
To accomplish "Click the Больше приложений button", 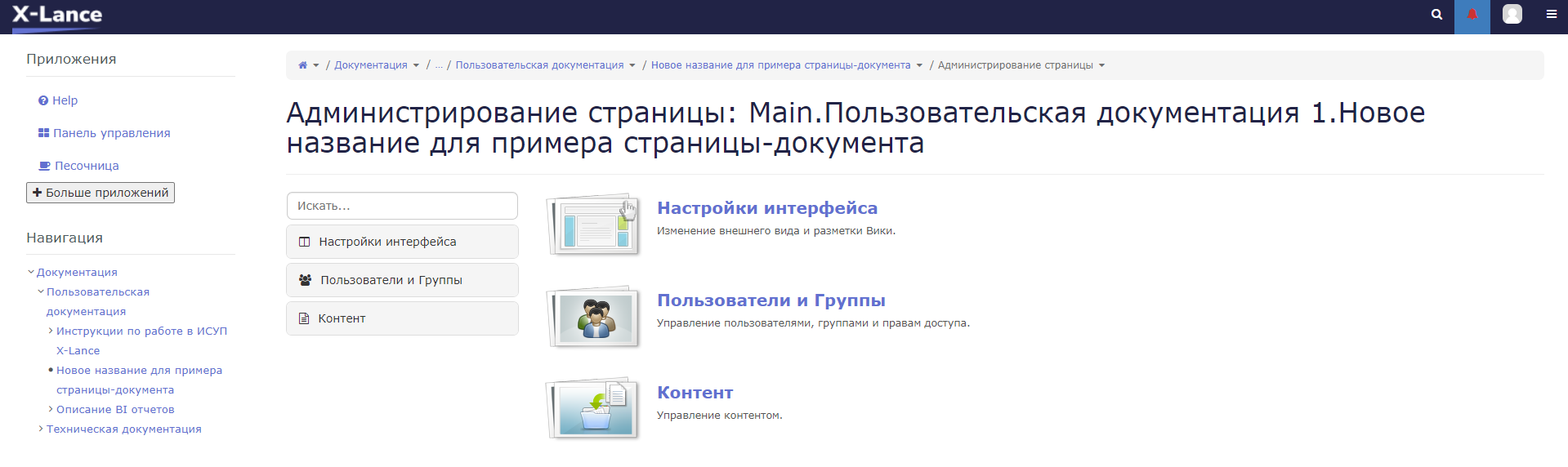I will [x=101, y=193].
